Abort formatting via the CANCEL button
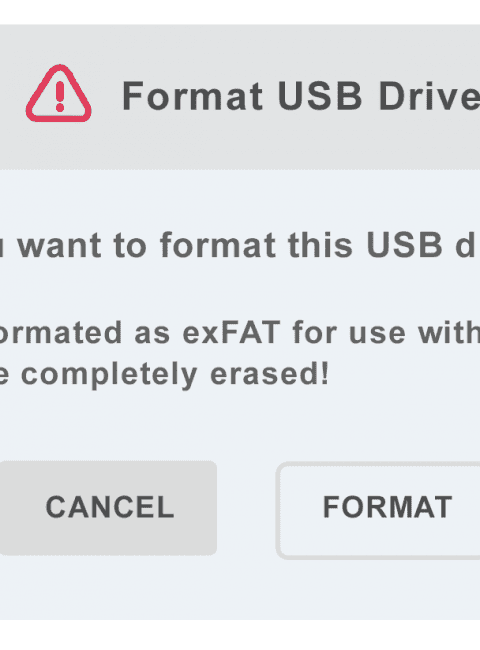480x650 pixels. click(x=108, y=508)
